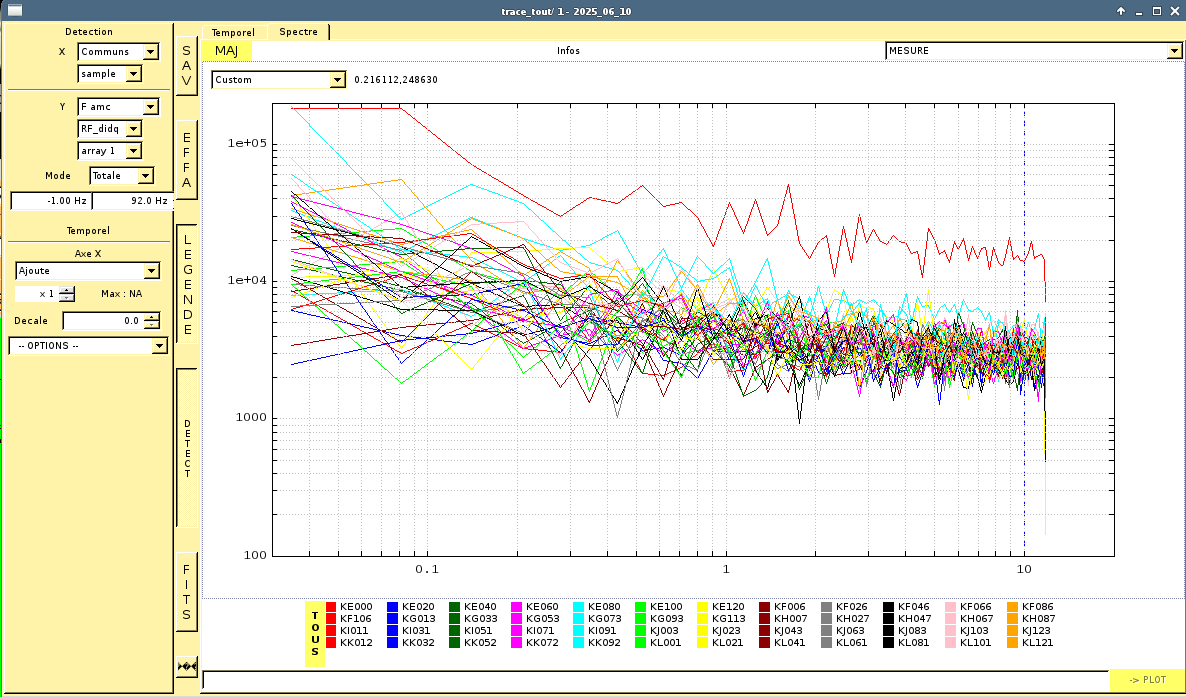Expand the Custom scale dropdown
Screen dimensions: 1186x697
click(x=278, y=80)
